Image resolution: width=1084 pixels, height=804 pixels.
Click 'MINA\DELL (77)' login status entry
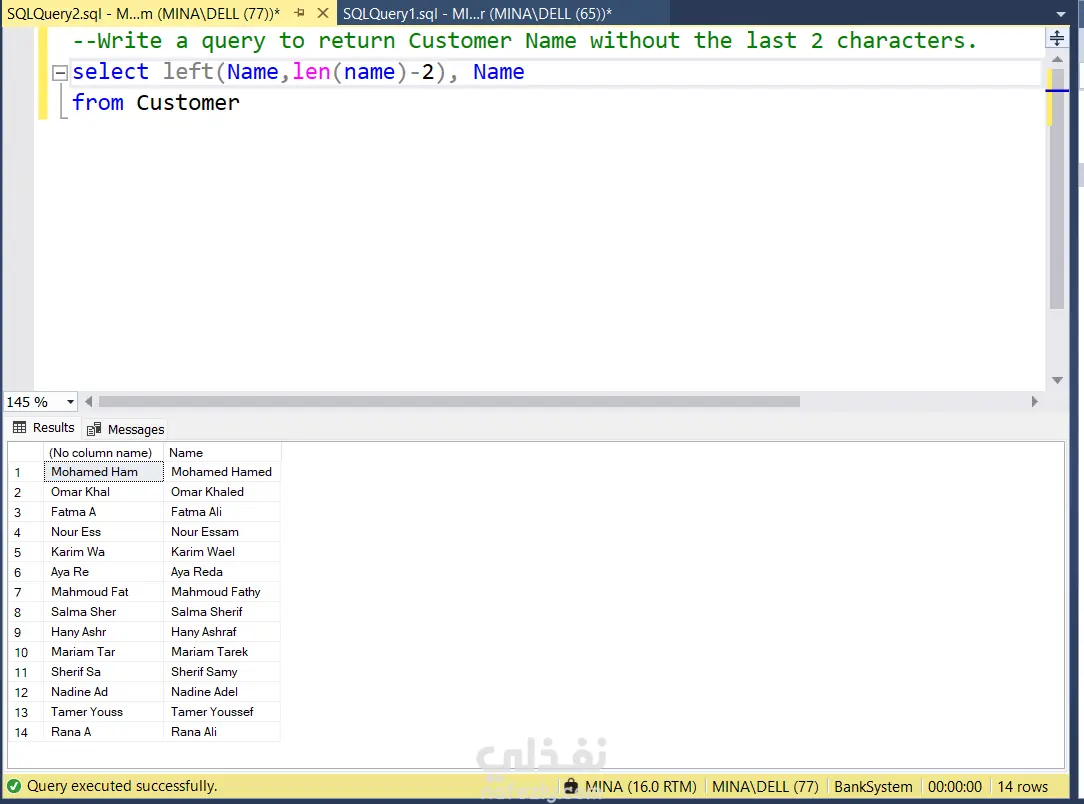coord(765,787)
